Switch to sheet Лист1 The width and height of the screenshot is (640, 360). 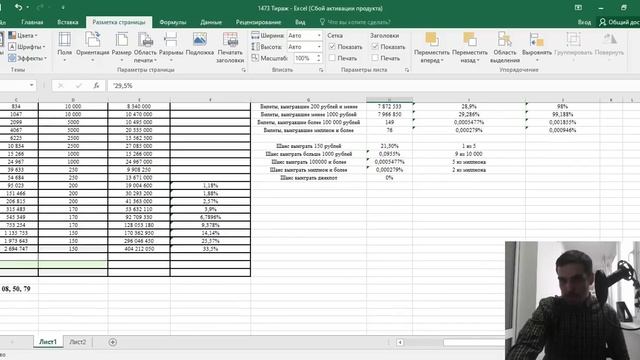(x=48, y=342)
